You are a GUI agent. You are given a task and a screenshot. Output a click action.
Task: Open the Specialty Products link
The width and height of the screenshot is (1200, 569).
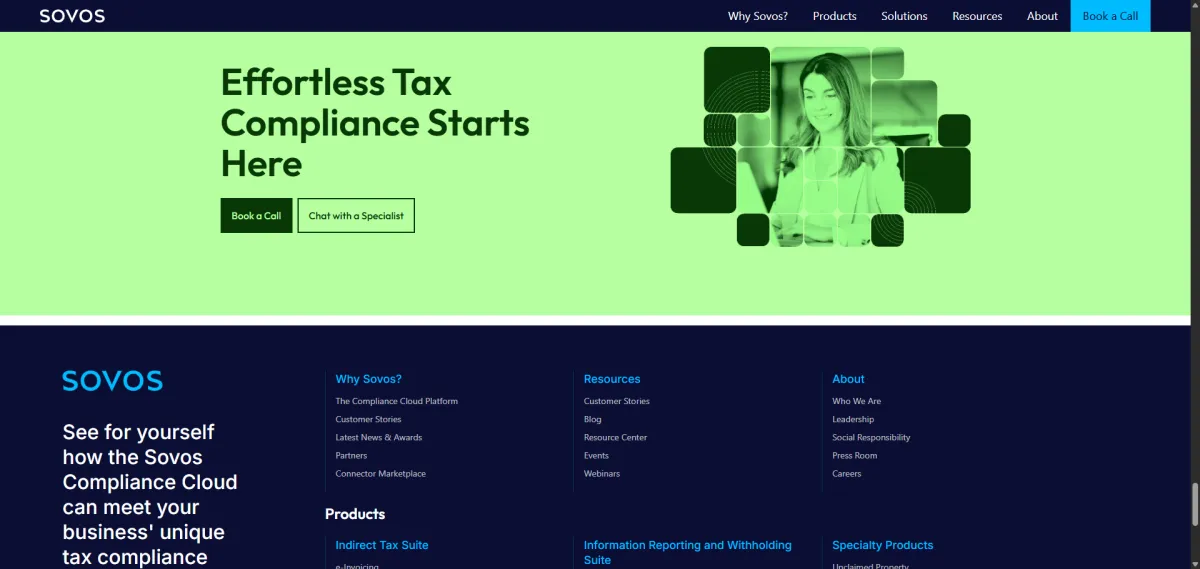pos(882,545)
